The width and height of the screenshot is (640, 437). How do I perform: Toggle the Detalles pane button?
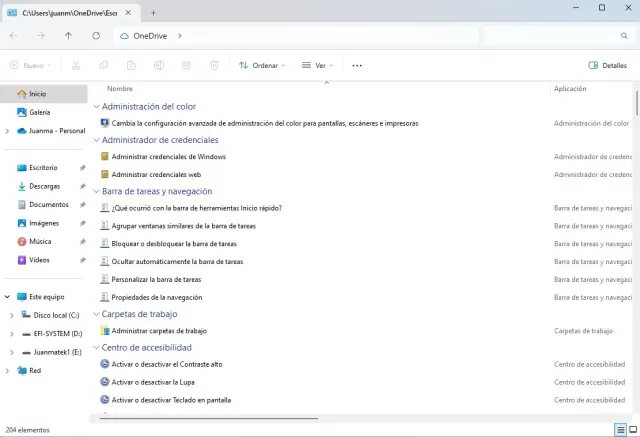608,65
